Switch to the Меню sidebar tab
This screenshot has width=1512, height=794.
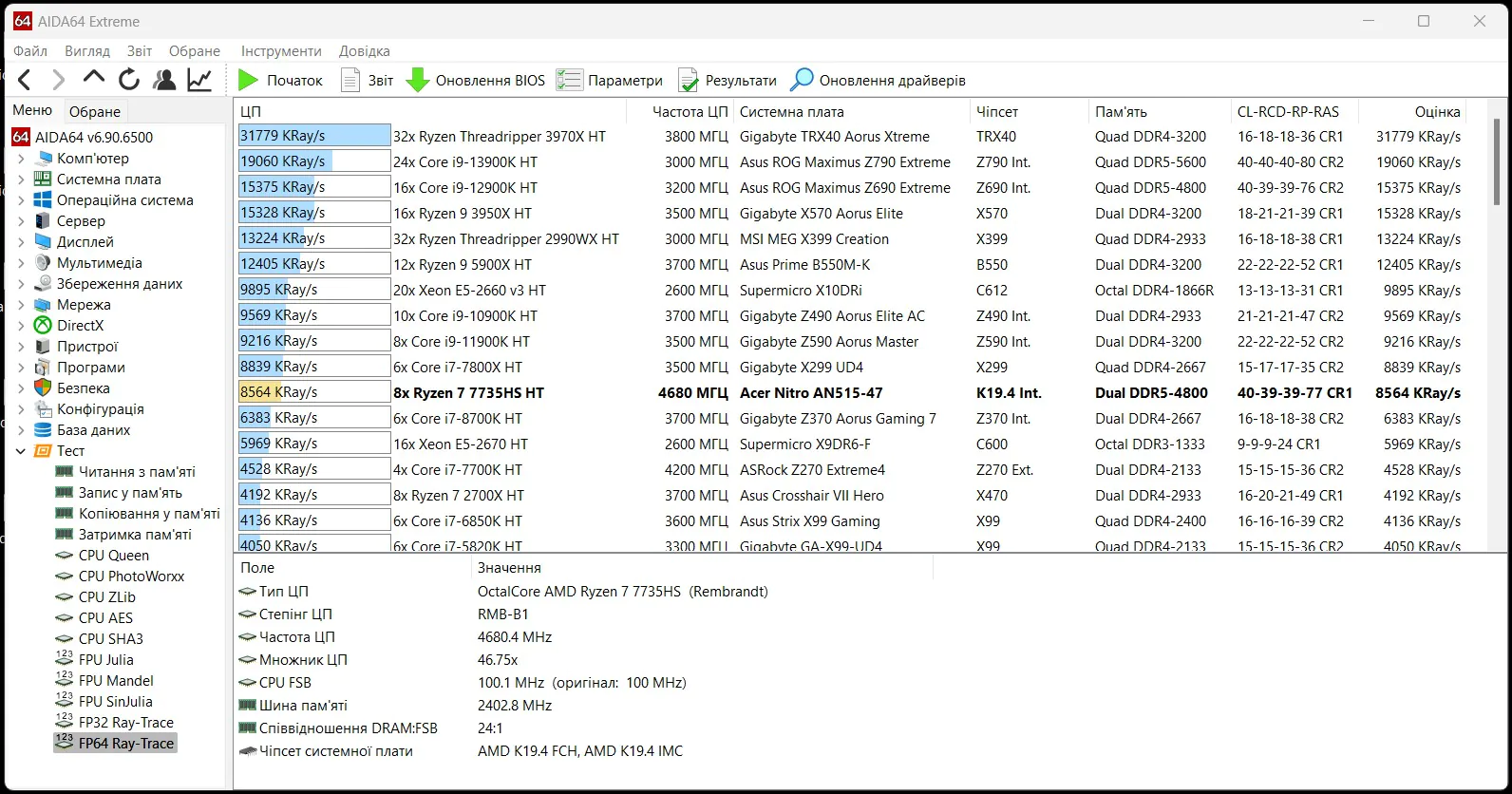32,110
